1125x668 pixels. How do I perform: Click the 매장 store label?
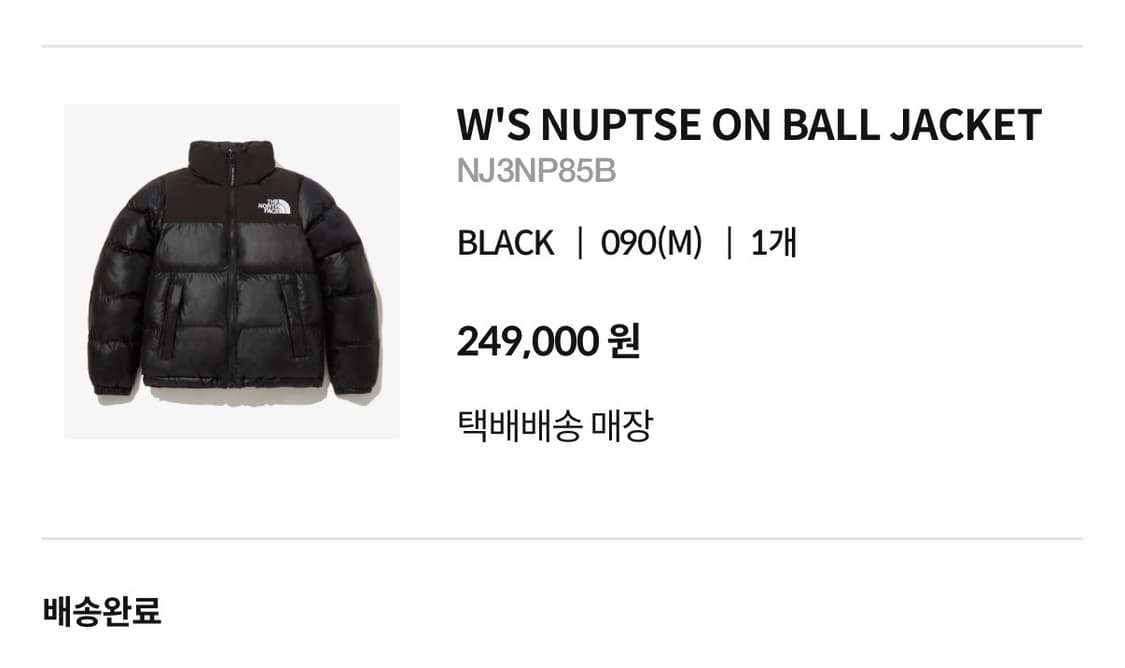click(x=622, y=426)
